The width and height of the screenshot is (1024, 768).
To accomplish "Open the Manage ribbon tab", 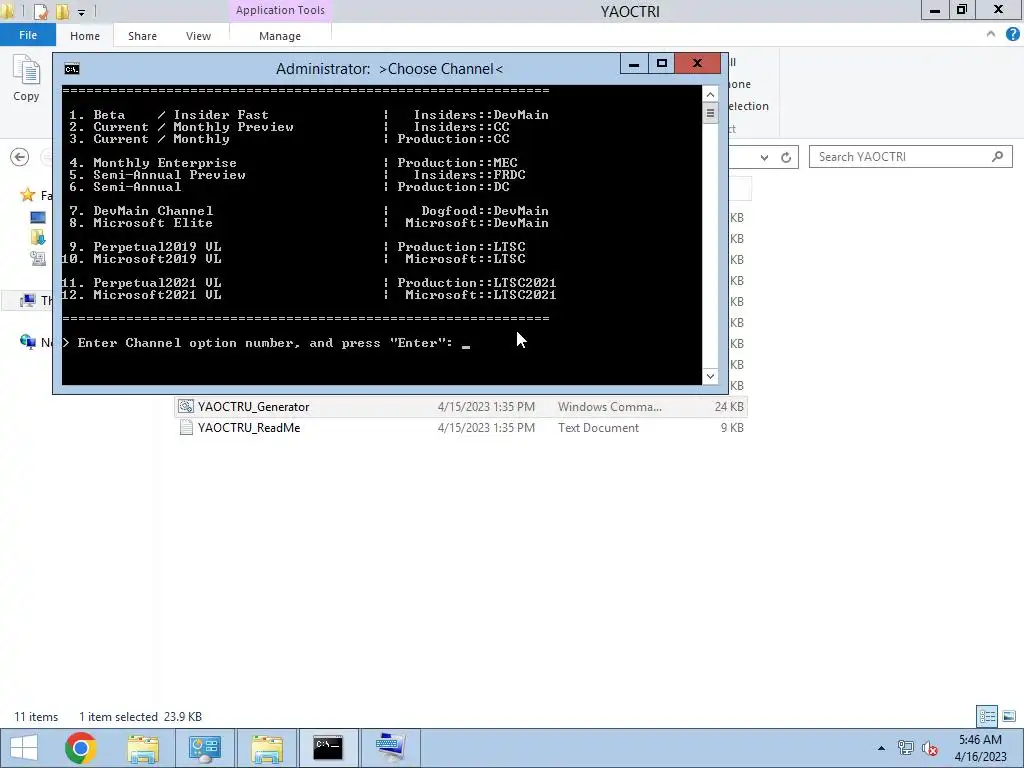I will pos(280,36).
